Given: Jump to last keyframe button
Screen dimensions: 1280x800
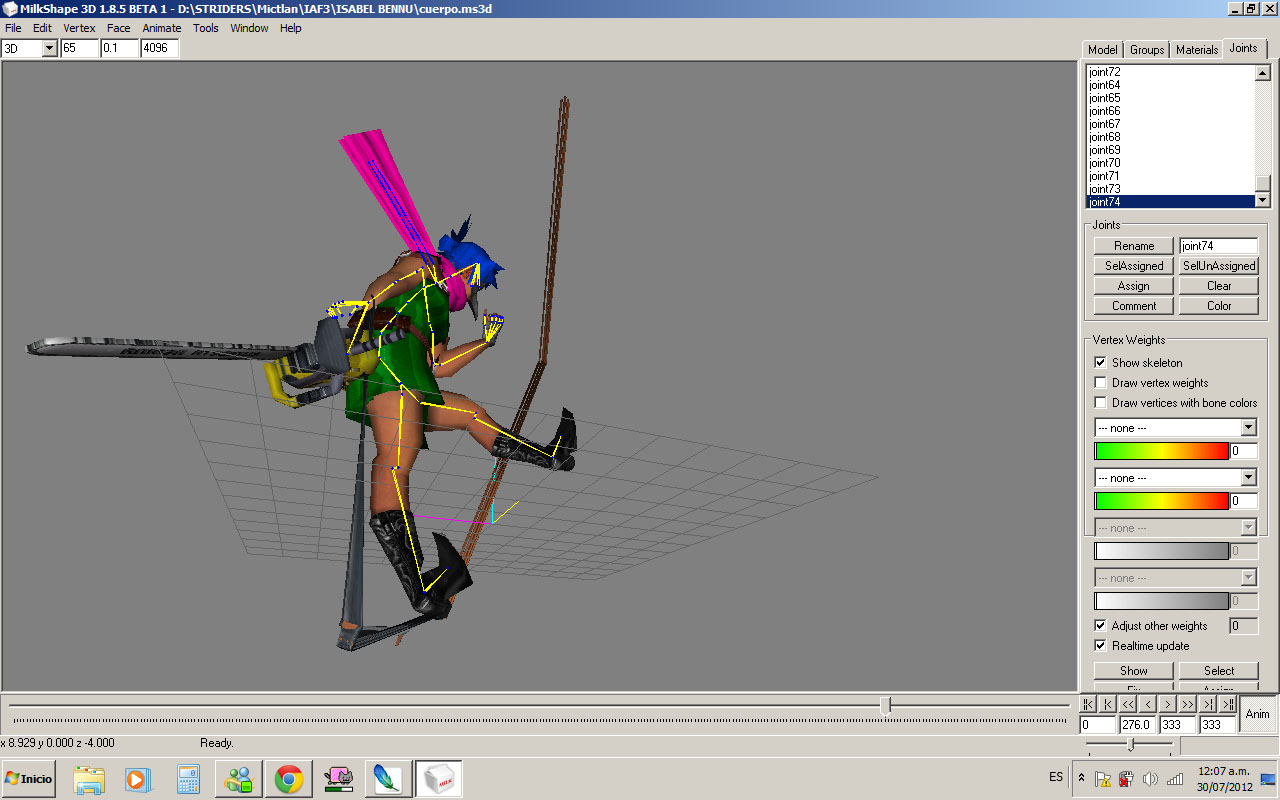Looking at the screenshot, I should (1228, 704).
